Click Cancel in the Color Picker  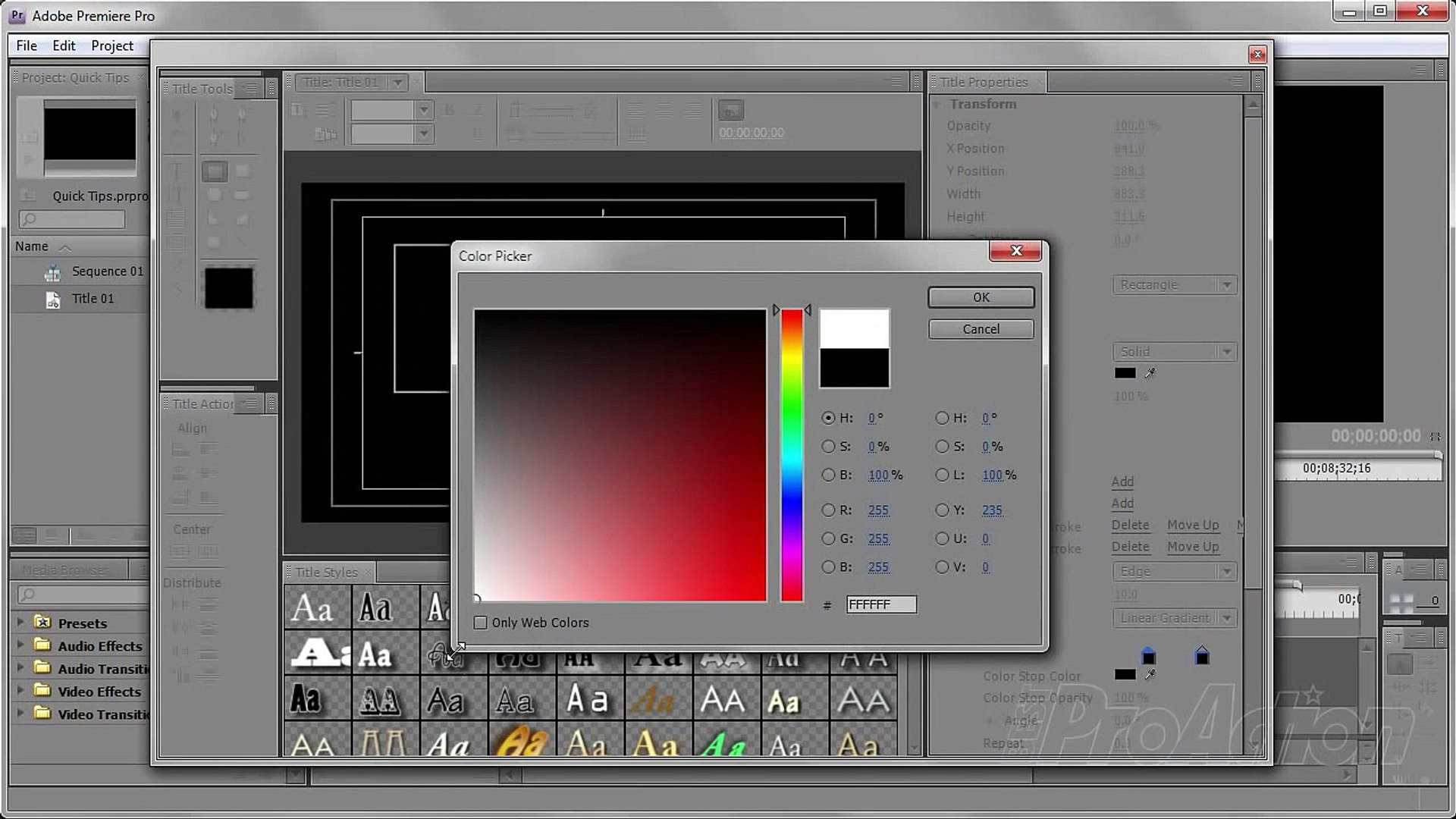(981, 329)
